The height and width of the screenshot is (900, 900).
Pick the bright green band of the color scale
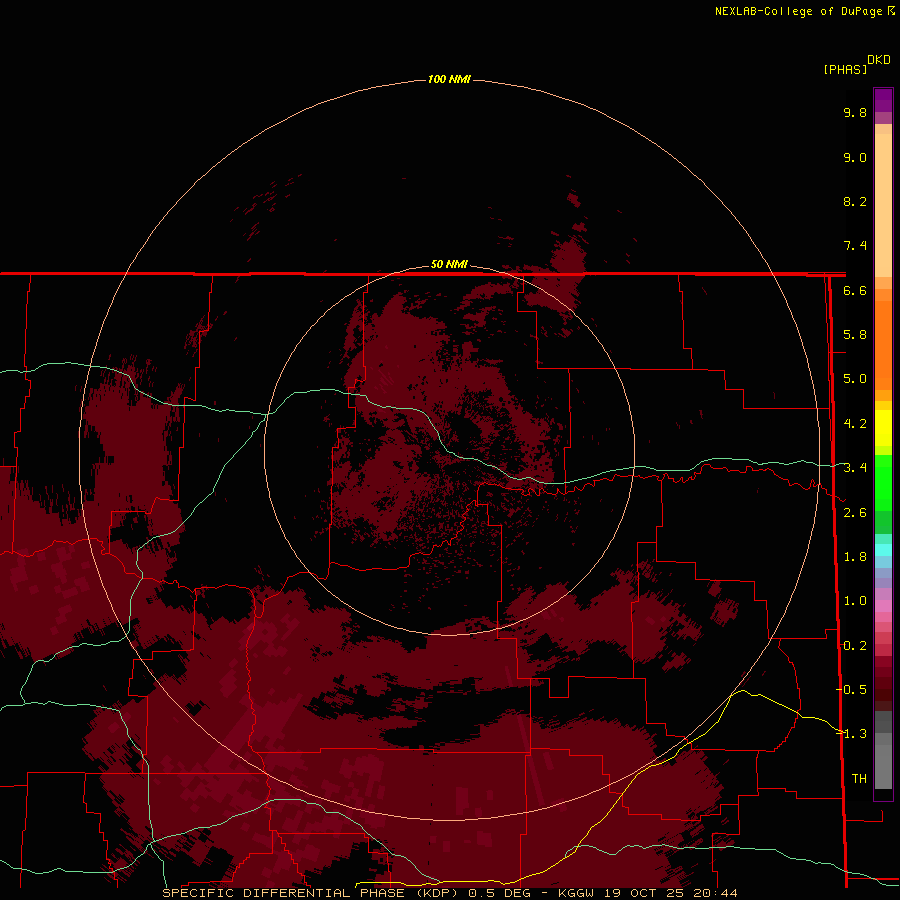[883, 482]
